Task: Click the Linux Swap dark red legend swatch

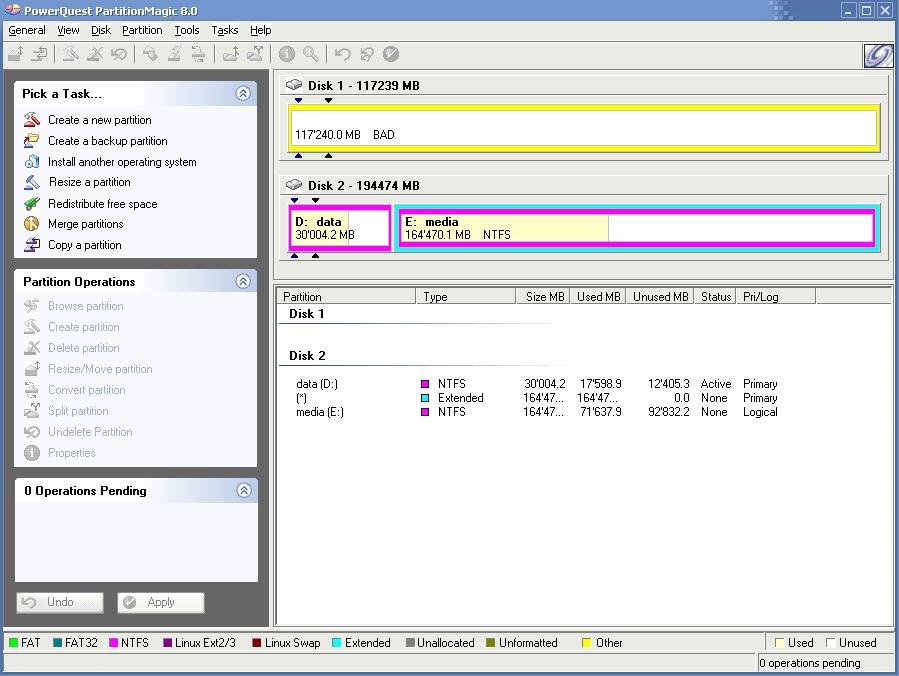Action: (257, 643)
